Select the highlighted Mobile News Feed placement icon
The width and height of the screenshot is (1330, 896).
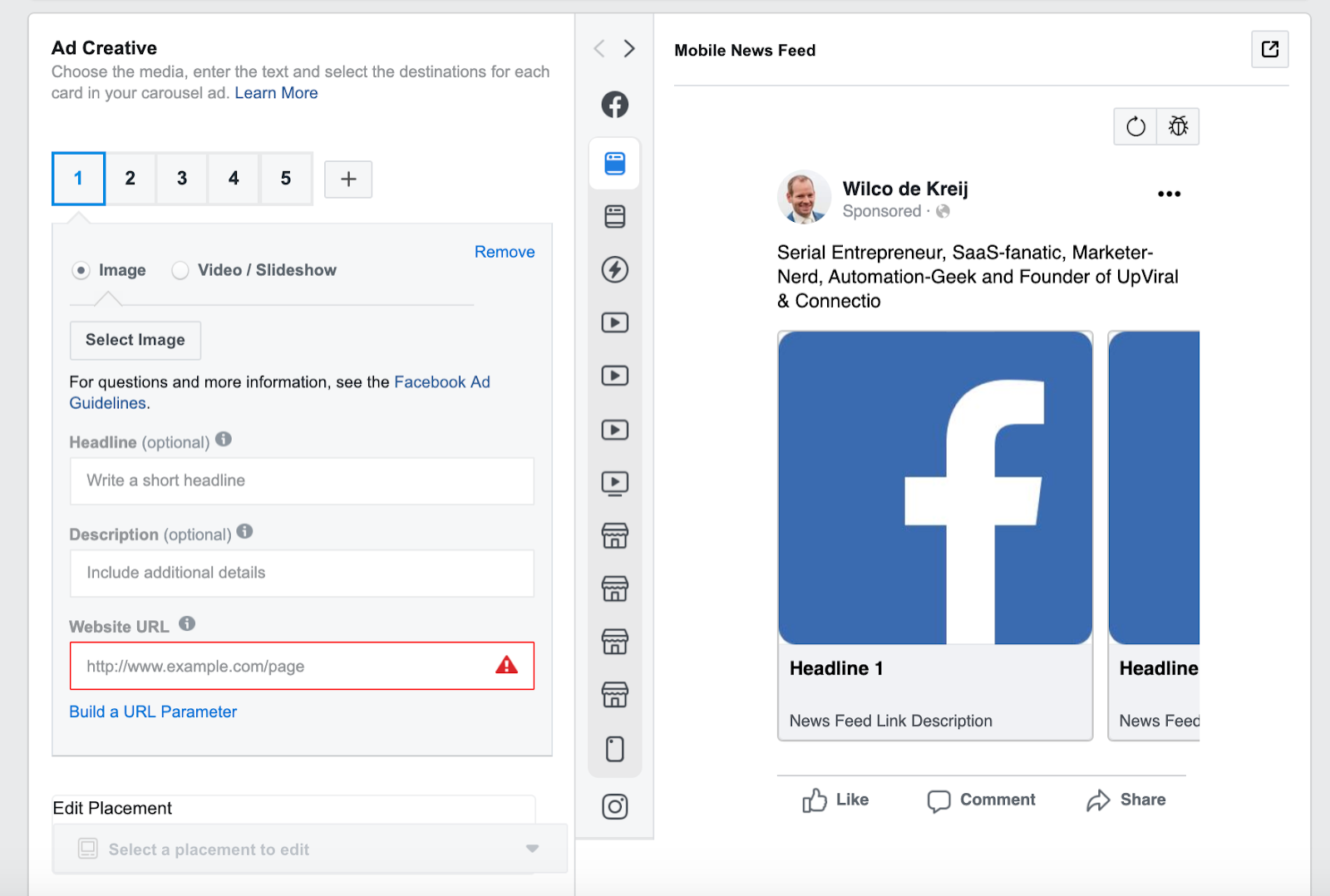[615, 164]
